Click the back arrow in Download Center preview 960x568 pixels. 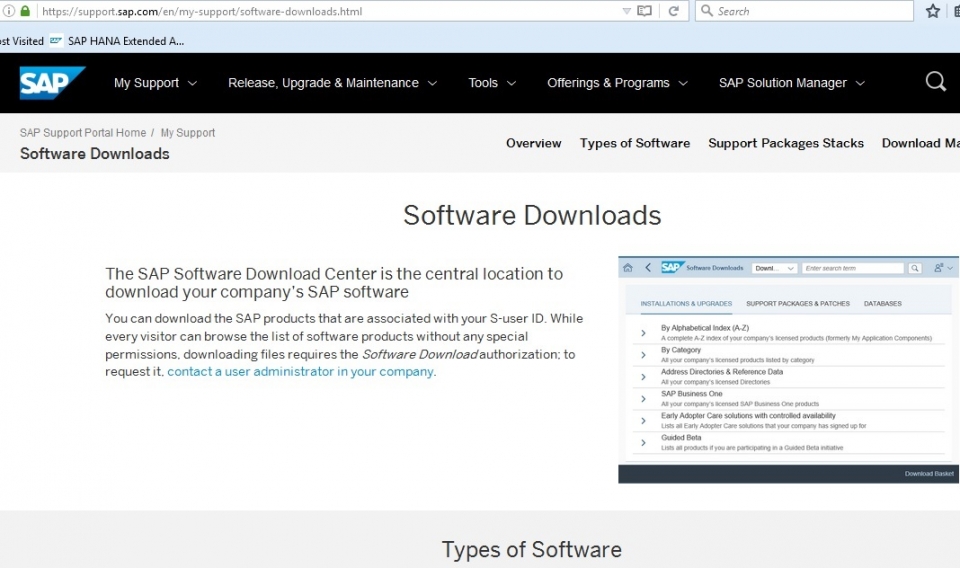click(648, 268)
